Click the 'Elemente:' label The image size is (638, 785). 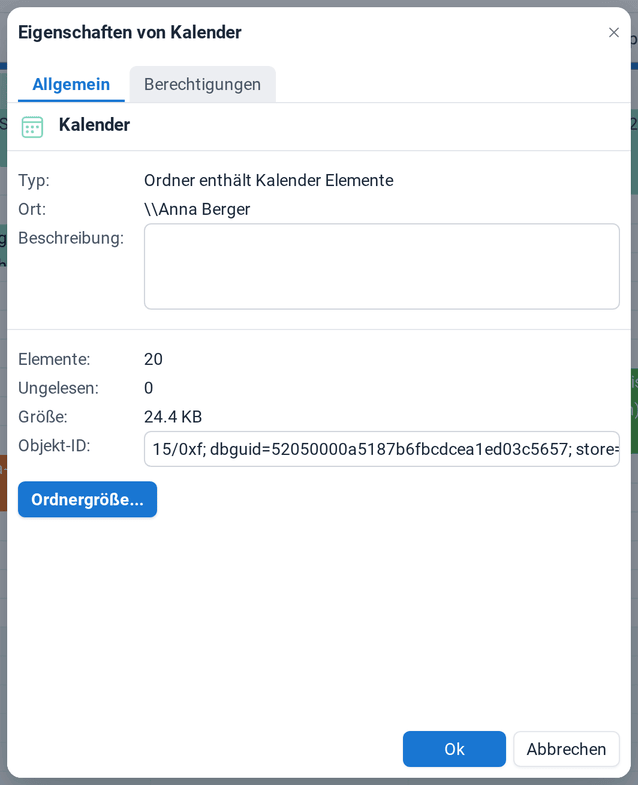(55, 359)
